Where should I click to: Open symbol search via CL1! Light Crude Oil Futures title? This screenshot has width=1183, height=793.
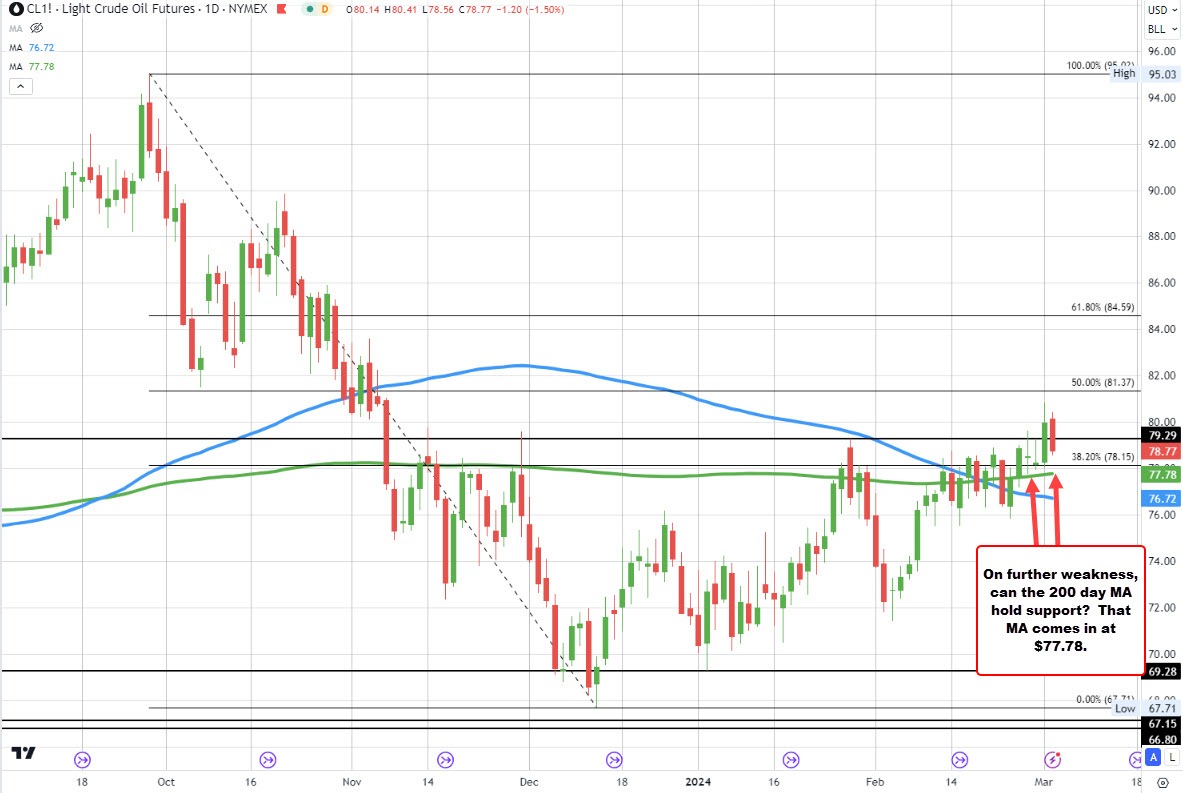(x=147, y=9)
